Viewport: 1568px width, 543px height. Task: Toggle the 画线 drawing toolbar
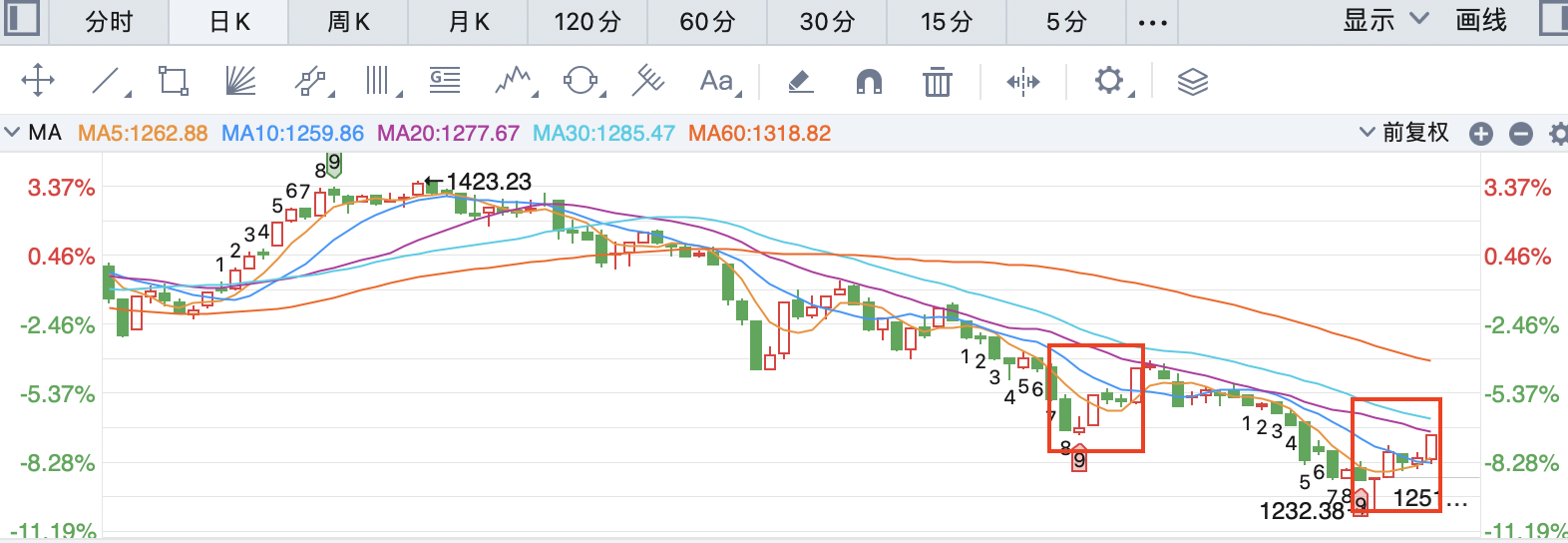[x=1481, y=21]
